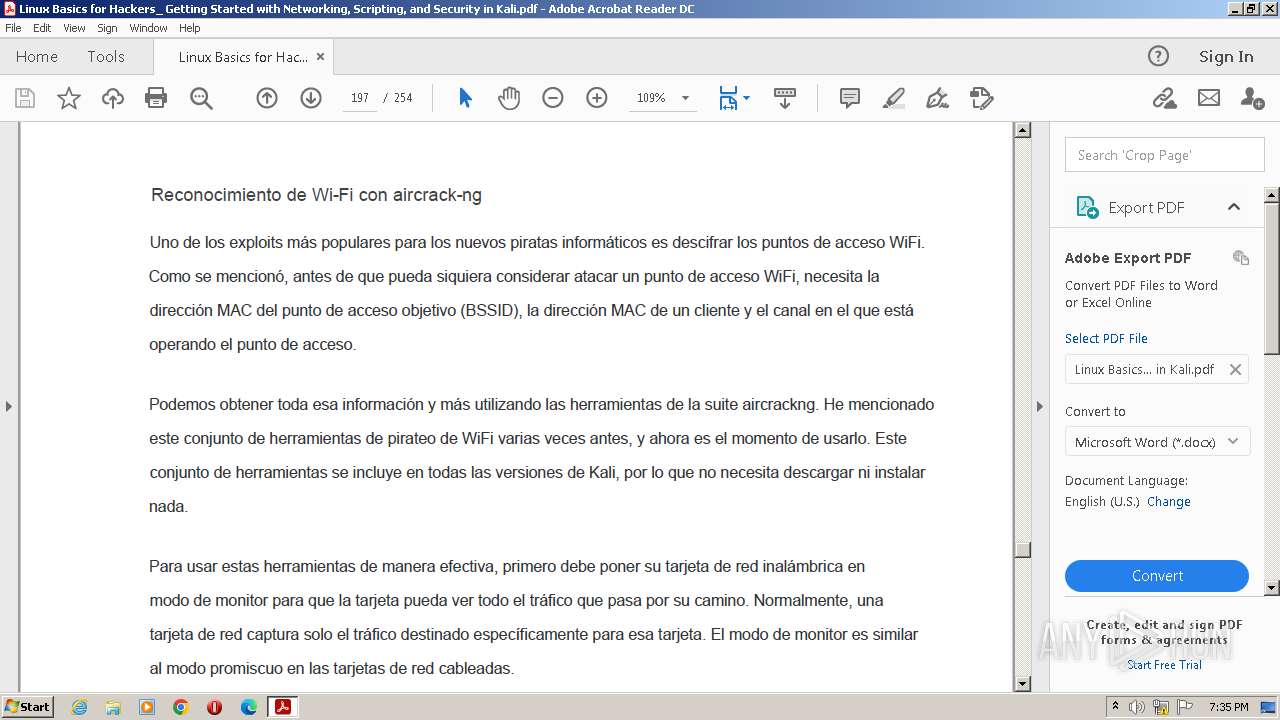1280x720 pixels.
Task: Share with others person icon
Action: 1252,98
